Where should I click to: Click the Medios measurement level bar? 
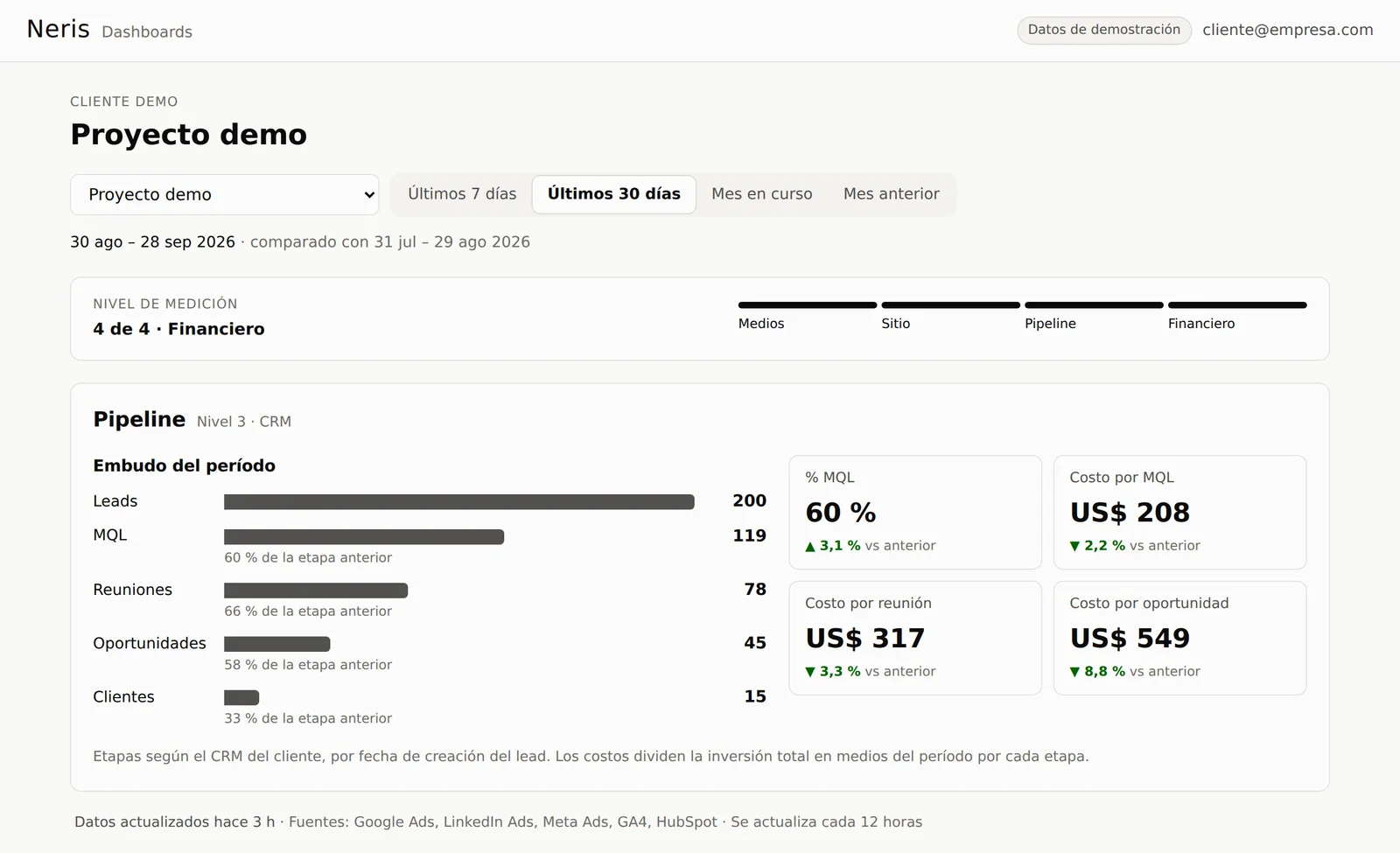[807, 305]
